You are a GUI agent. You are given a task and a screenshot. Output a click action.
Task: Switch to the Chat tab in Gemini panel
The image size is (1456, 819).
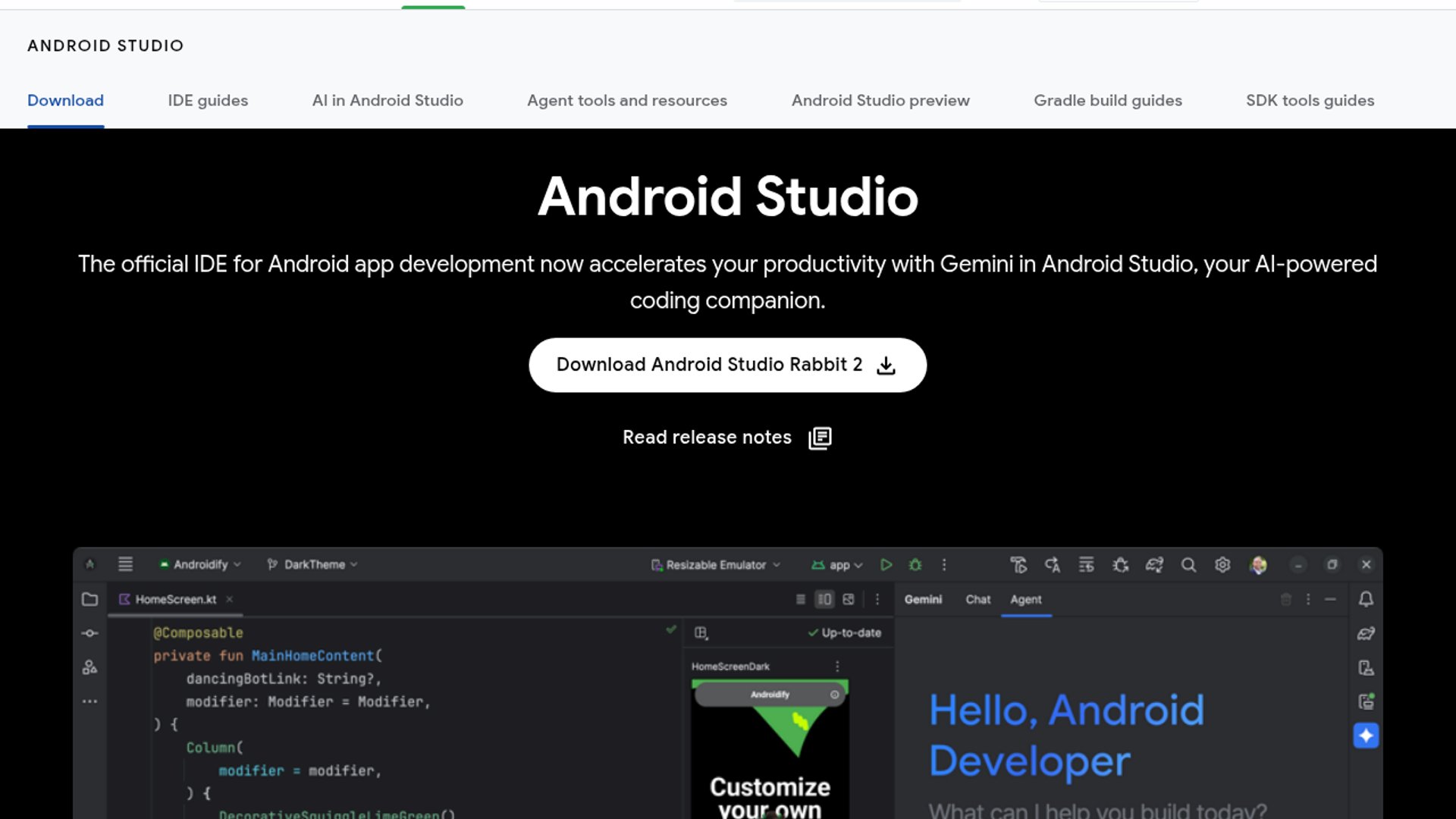(977, 599)
